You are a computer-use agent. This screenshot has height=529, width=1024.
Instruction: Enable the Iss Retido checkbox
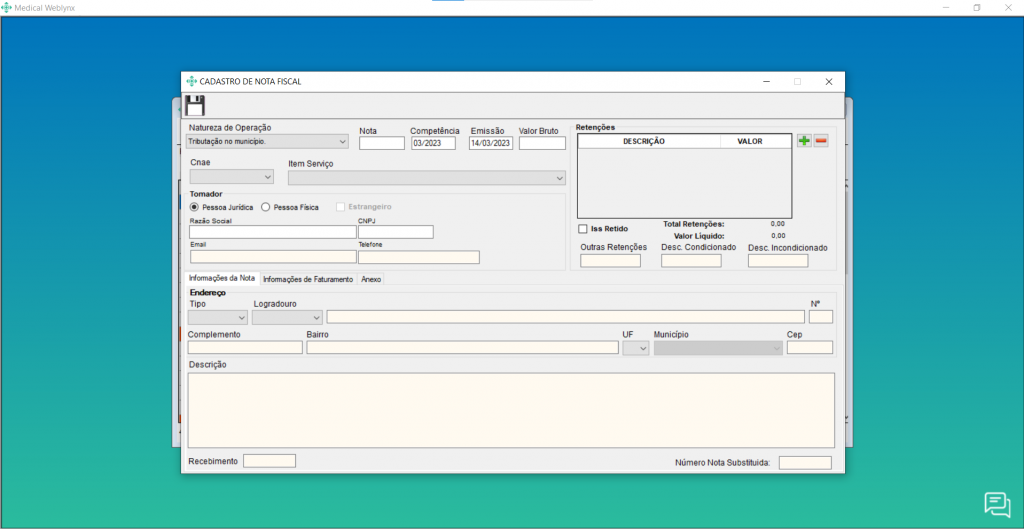pyautogui.click(x=583, y=229)
